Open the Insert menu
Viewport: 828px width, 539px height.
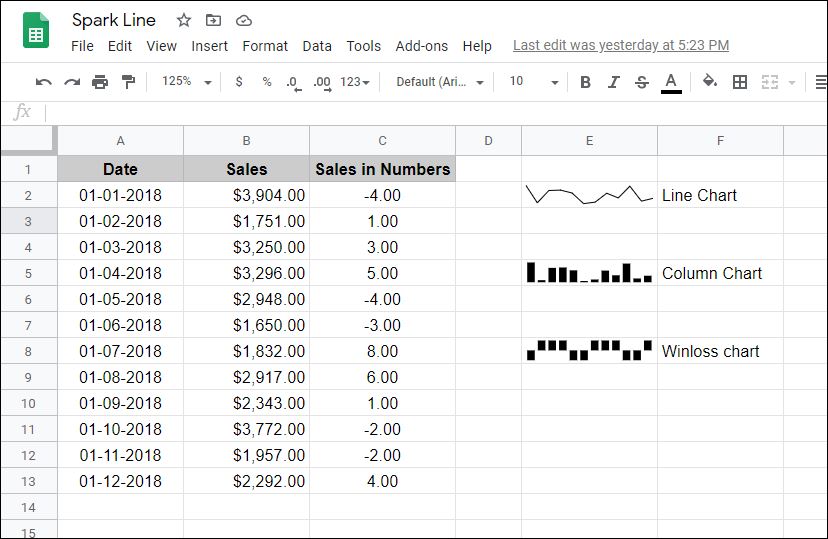tap(210, 46)
